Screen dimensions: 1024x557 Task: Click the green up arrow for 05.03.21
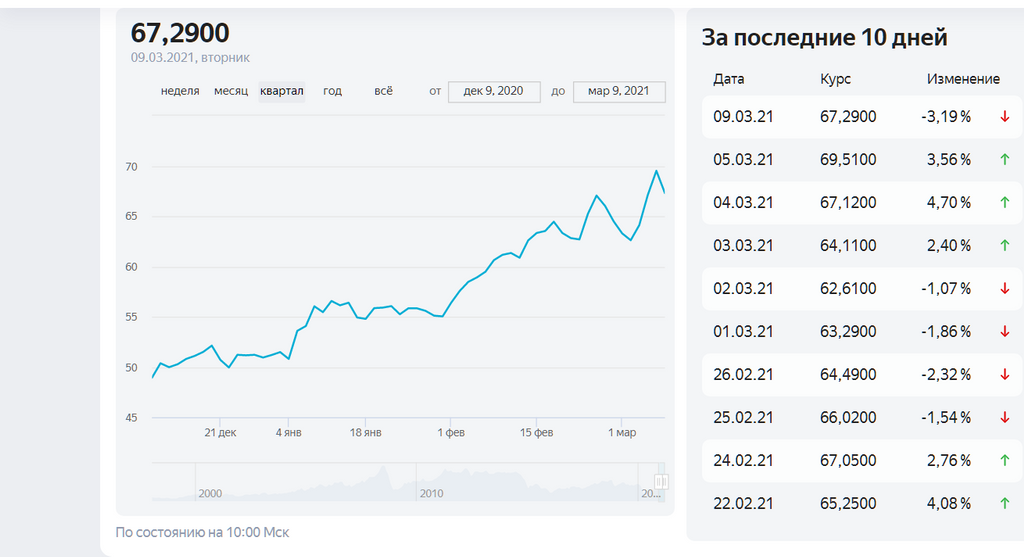tap(1004, 160)
